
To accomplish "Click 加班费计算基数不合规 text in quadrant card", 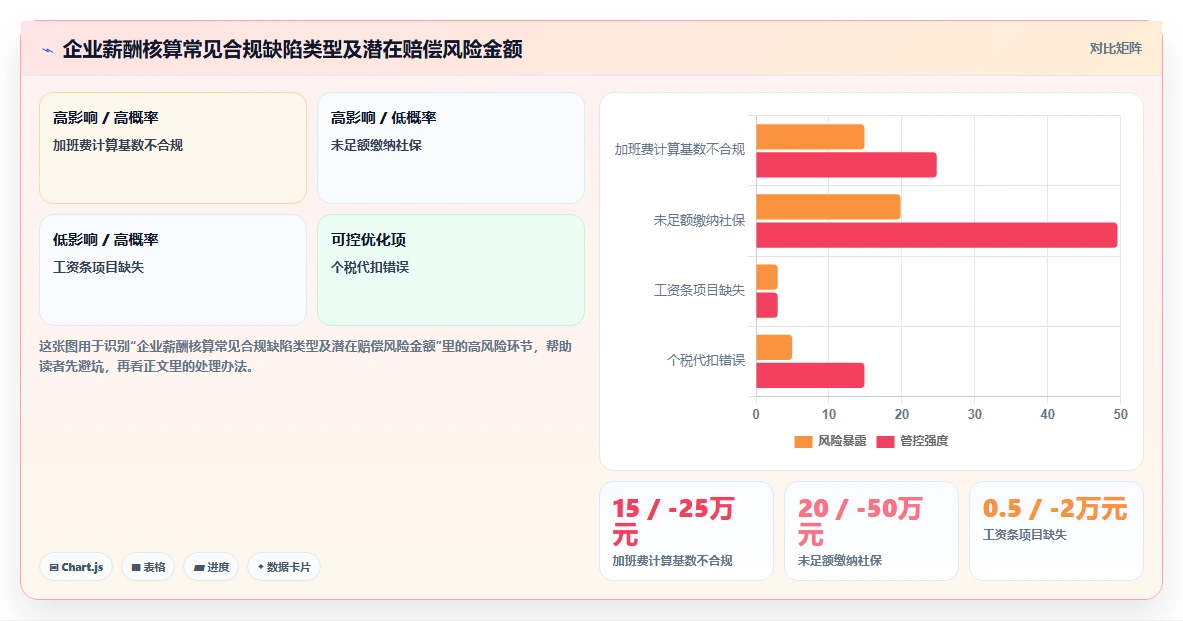I will (118, 145).
